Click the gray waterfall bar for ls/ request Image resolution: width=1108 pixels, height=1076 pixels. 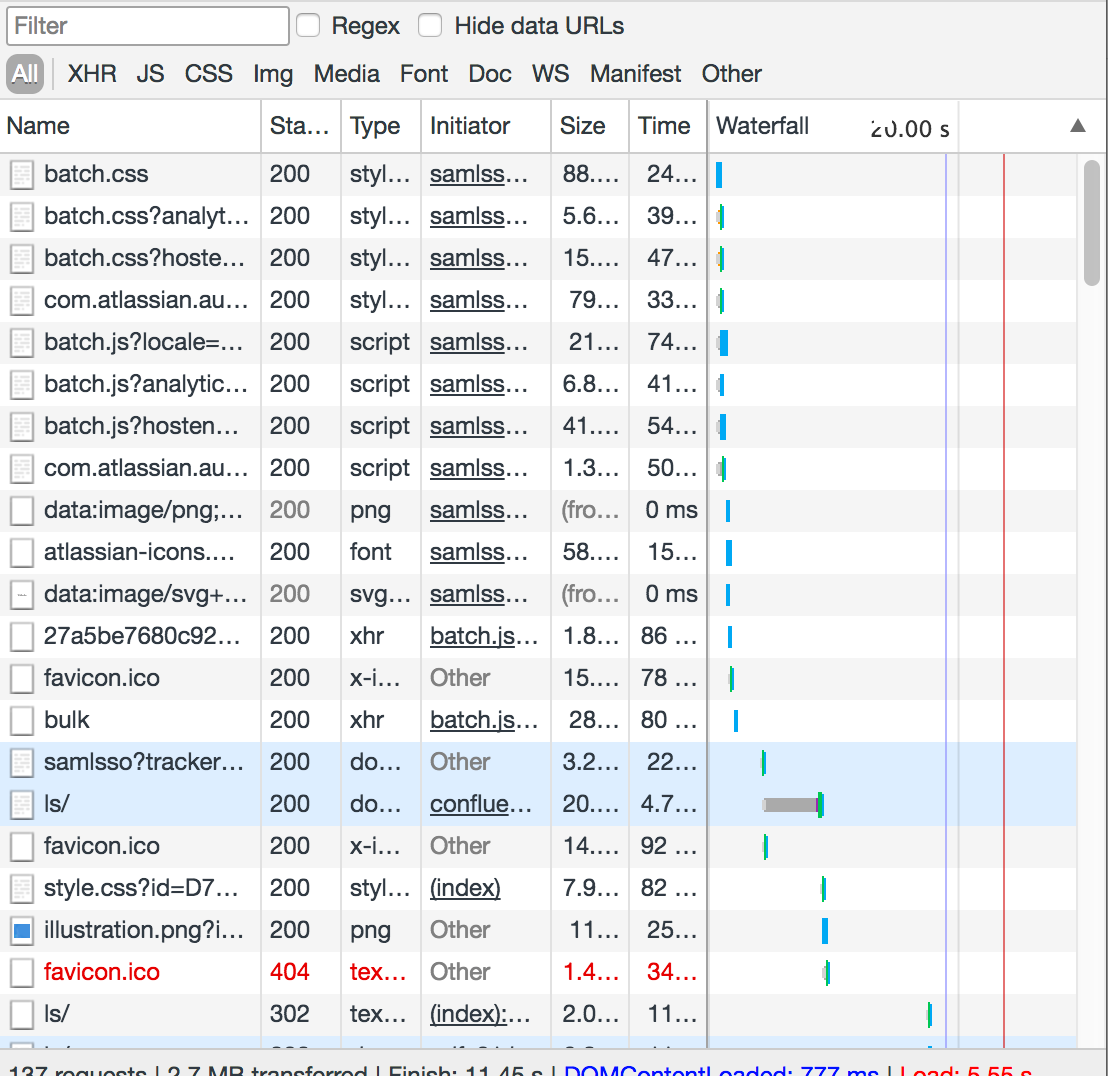point(790,805)
